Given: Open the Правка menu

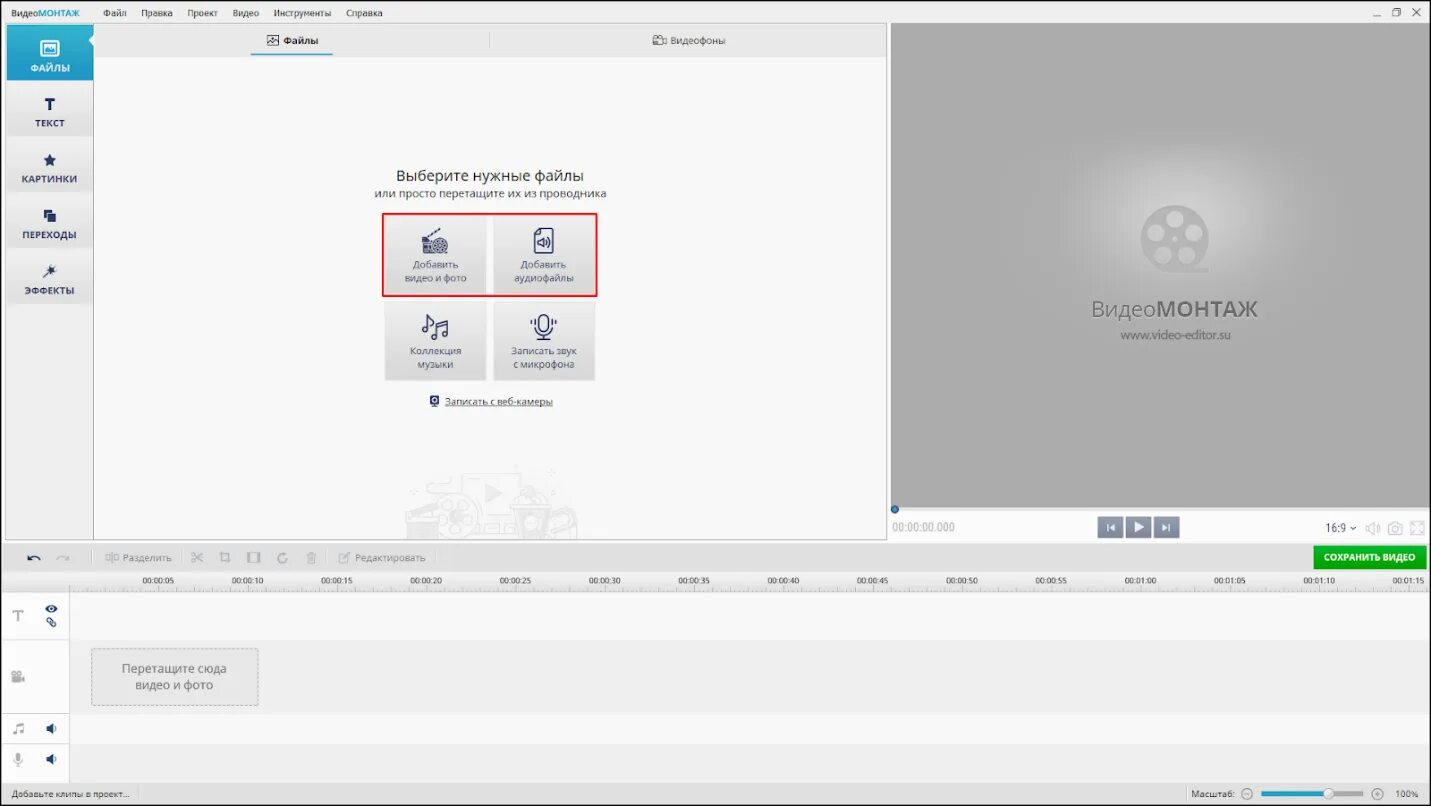Looking at the screenshot, I should 157,13.
